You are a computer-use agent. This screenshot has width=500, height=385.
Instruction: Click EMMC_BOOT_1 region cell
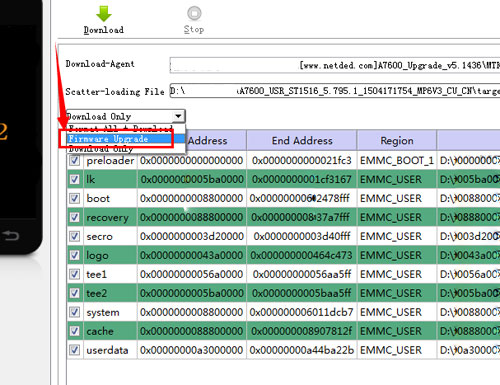(397, 161)
